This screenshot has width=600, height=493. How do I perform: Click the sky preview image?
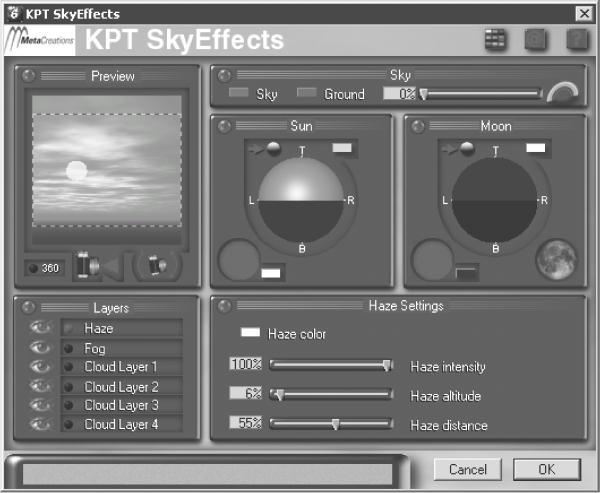point(106,170)
